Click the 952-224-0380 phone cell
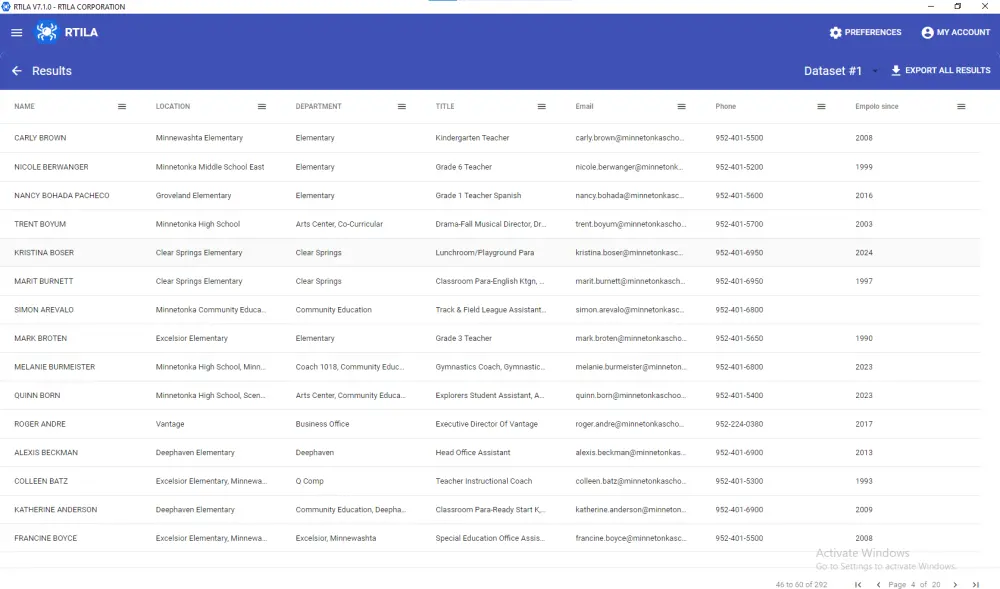This screenshot has height=589, width=1000. pos(739,424)
